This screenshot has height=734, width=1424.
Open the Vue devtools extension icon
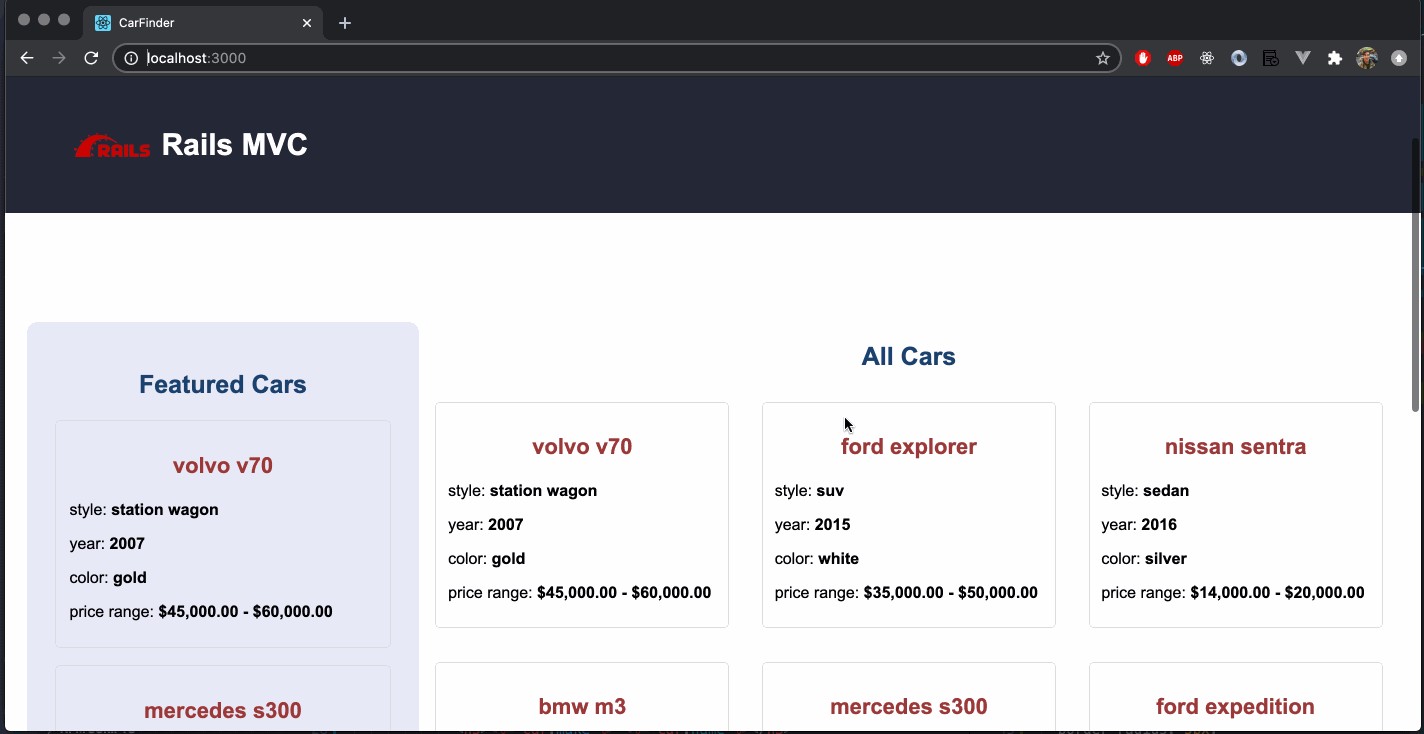point(1303,58)
